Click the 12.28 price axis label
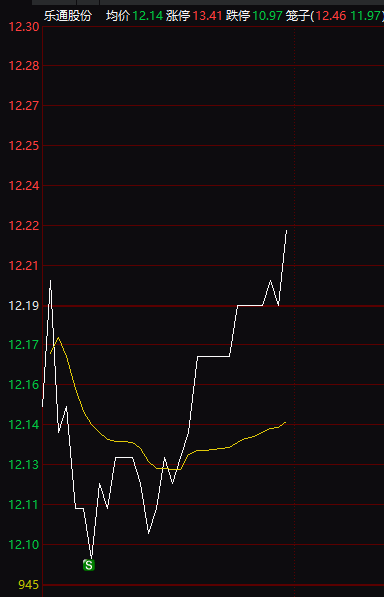Image resolution: width=384 pixels, height=597 pixels. coord(24,66)
